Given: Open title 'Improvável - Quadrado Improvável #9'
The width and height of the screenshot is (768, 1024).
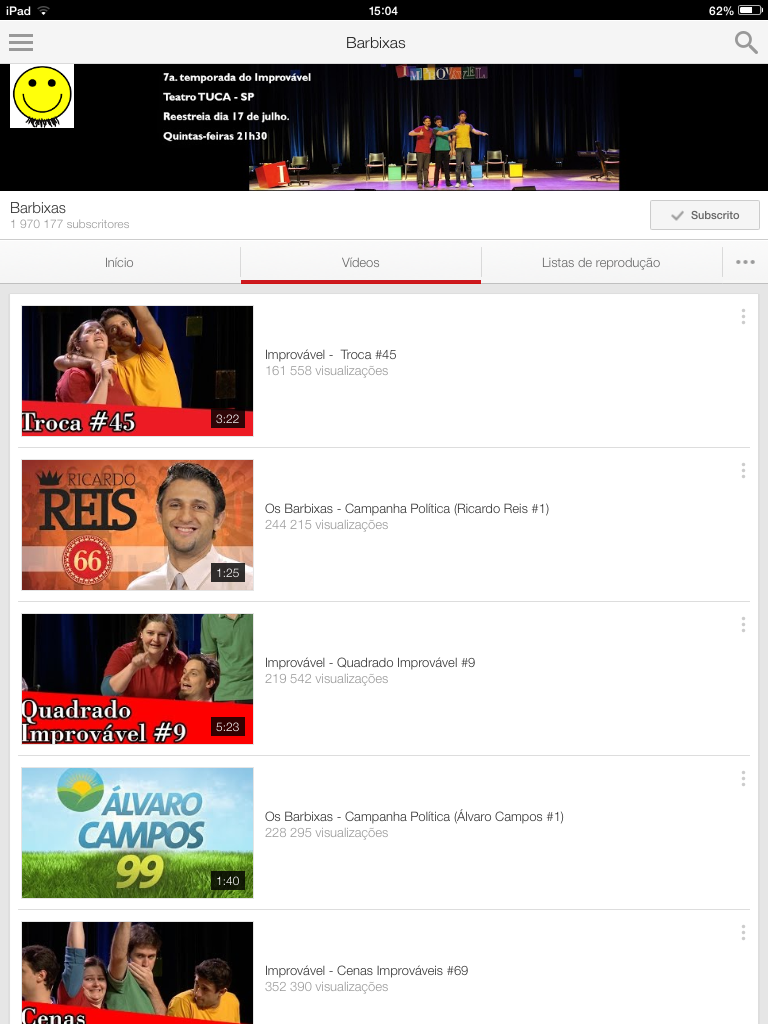Looking at the screenshot, I should click(x=370, y=663).
